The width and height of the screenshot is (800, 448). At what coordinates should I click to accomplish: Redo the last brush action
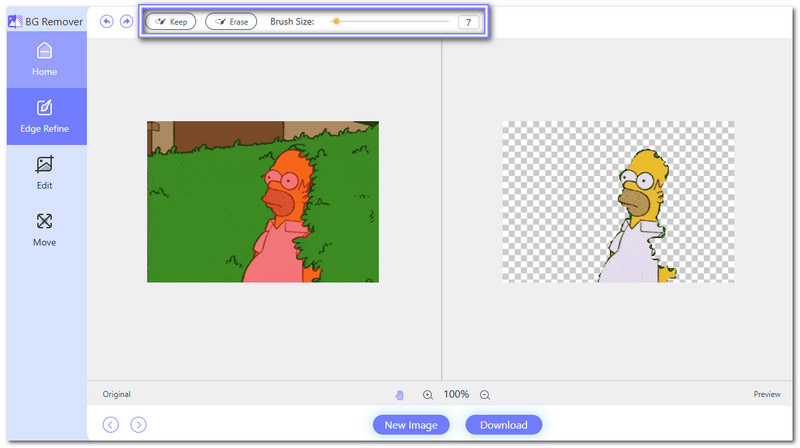coord(127,21)
